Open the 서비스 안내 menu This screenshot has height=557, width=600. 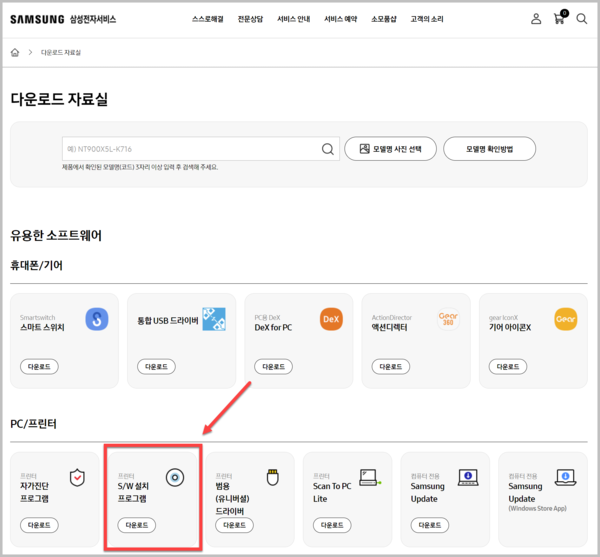pyautogui.click(x=293, y=19)
